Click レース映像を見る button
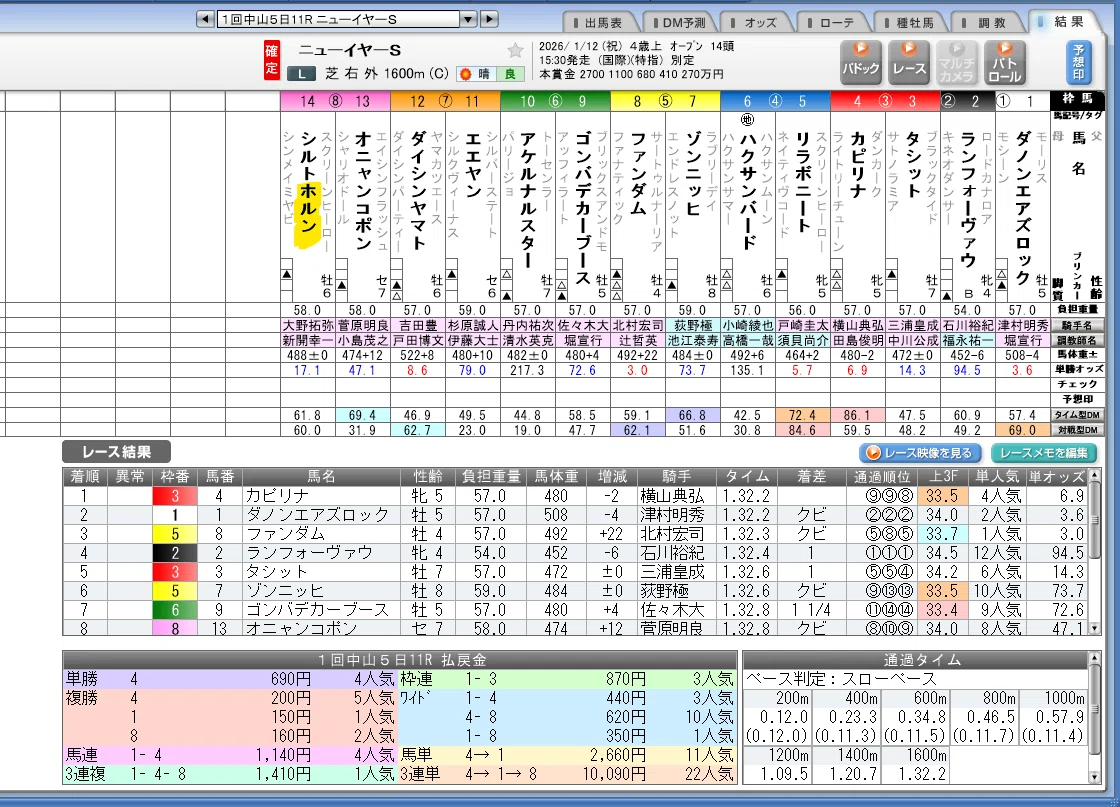The height and width of the screenshot is (807, 1120). tap(920, 453)
